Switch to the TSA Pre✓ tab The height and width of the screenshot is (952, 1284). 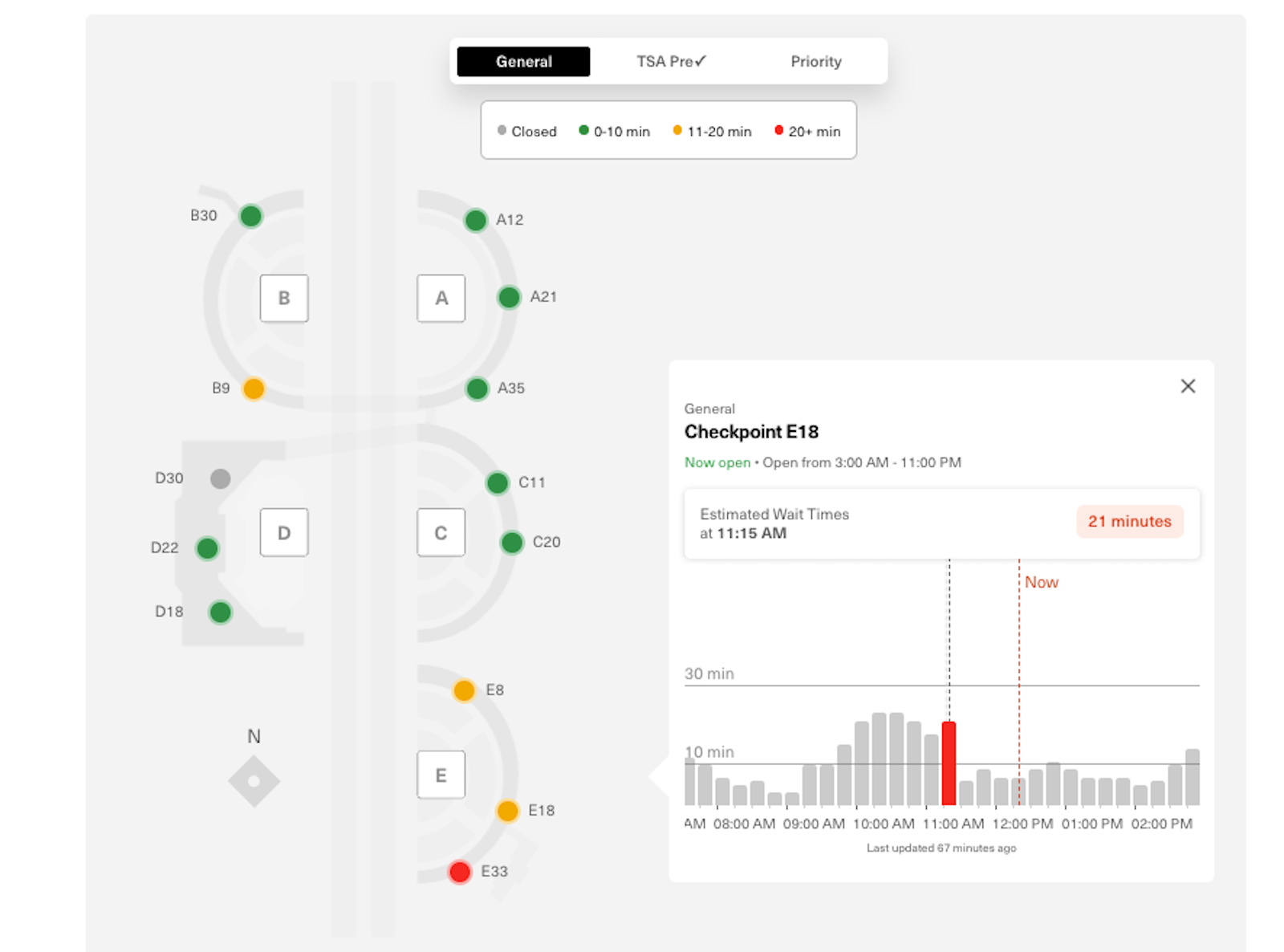[671, 62]
